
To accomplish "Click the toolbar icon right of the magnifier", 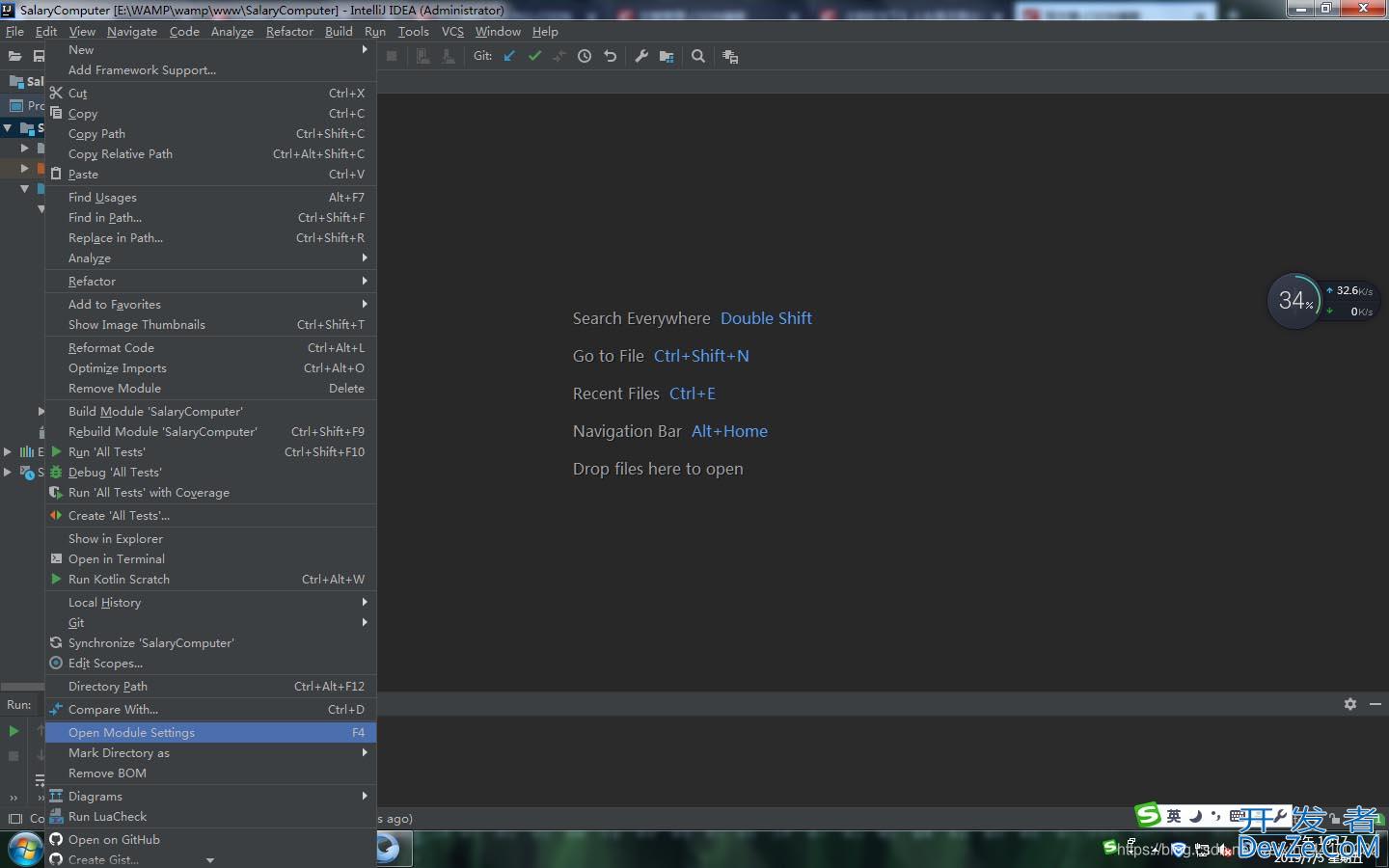I will 730,57.
